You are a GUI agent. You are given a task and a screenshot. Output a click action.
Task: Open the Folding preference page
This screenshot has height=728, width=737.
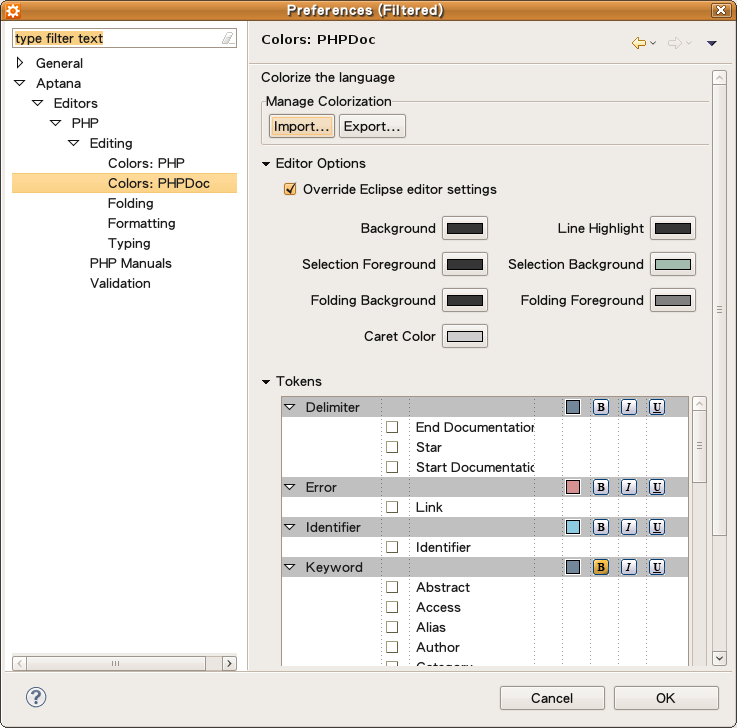(x=131, y=203)
